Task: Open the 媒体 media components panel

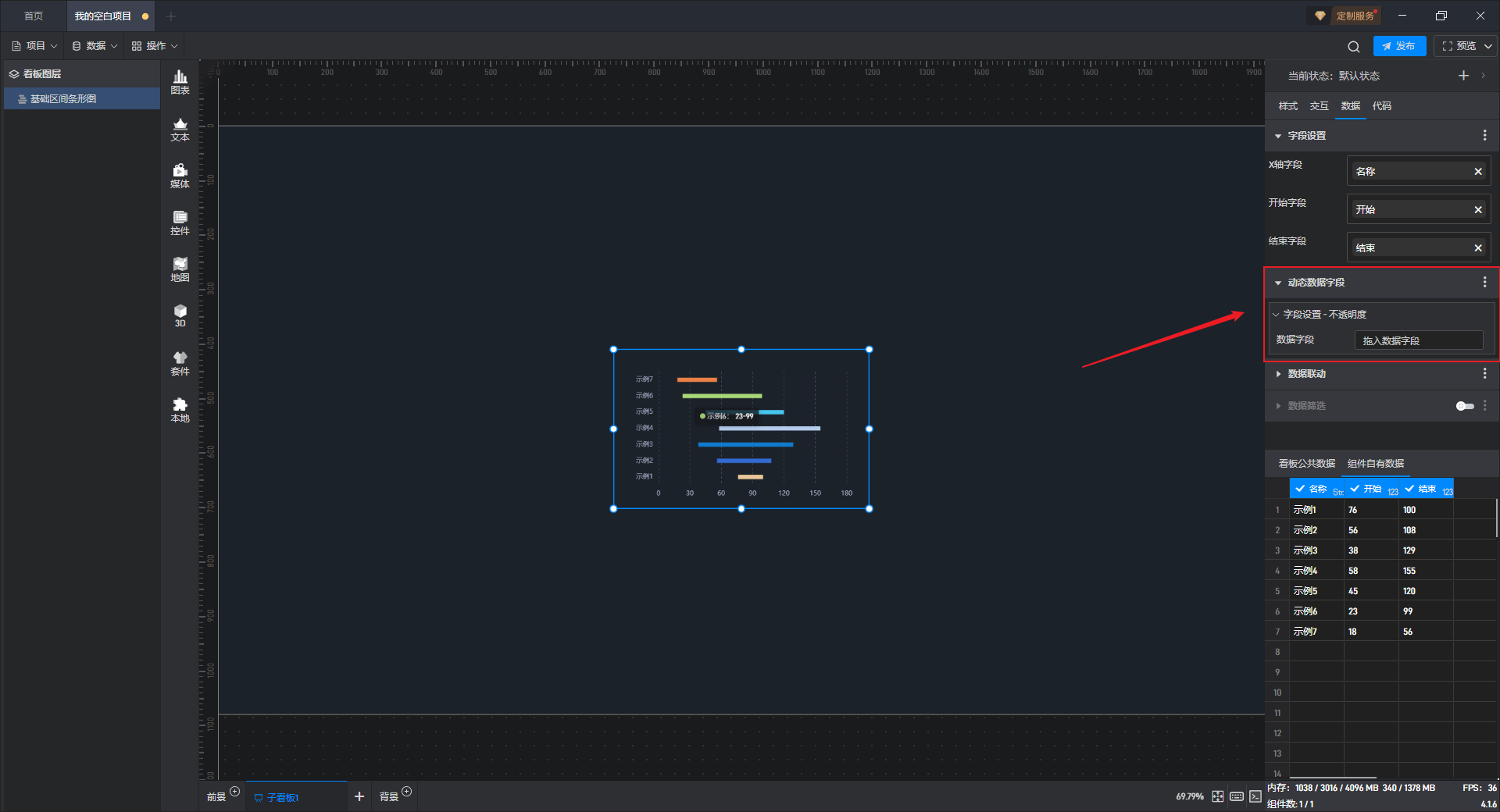Action: tap(180, 176)
